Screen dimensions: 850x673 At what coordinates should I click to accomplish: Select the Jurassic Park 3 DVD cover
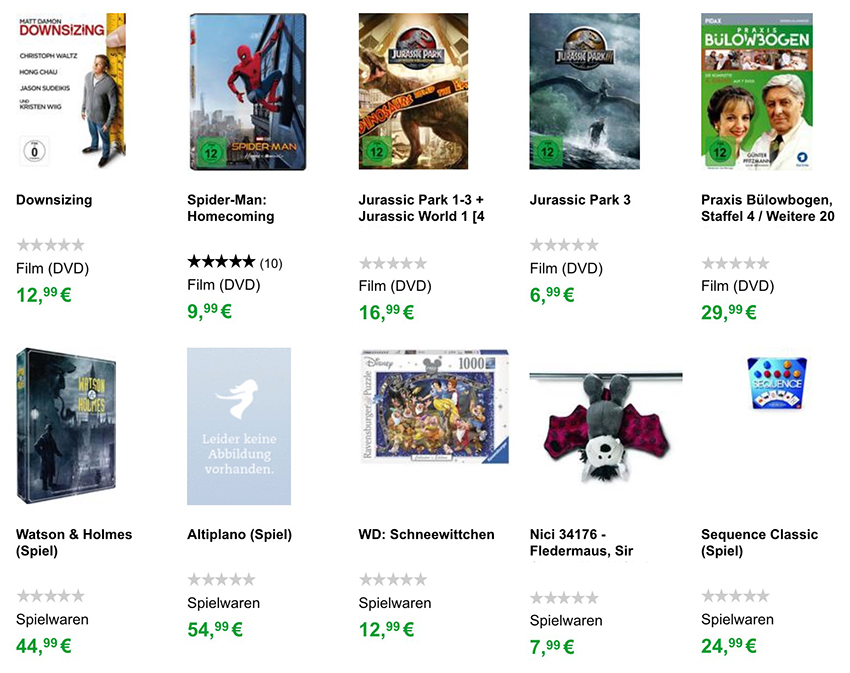point(584,91)
